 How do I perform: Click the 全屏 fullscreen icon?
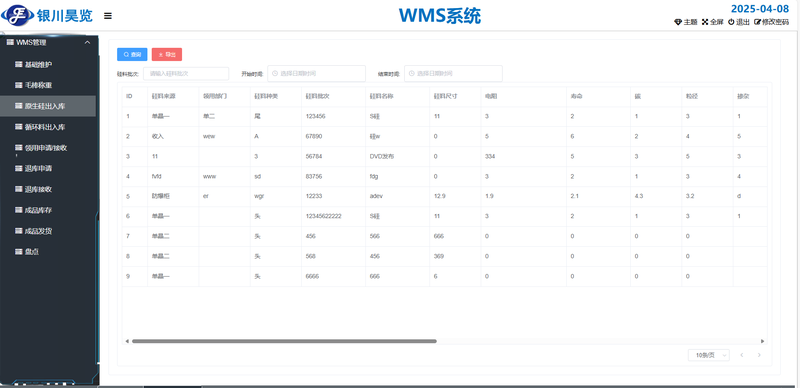pyautogui.click(x=705, y=22)
